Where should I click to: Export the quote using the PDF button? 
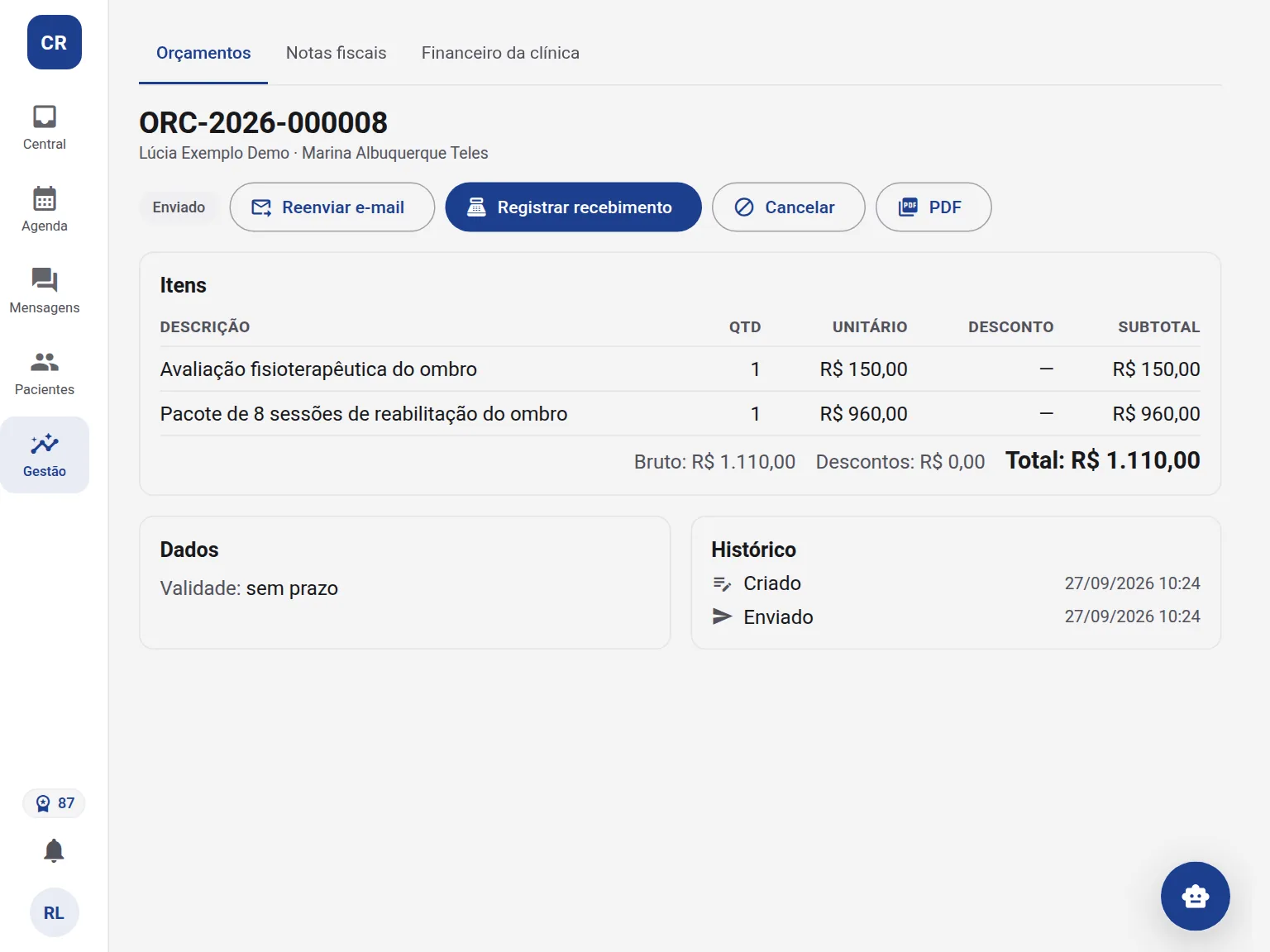tap(933, 207)
